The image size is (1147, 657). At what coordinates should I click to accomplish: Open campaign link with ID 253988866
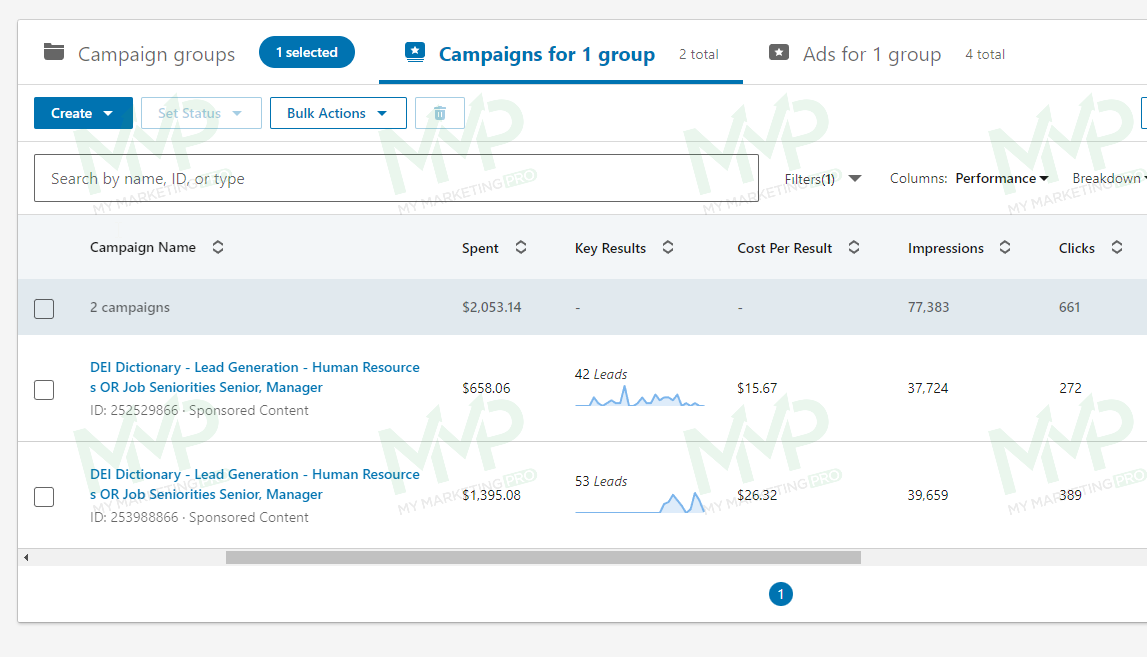pyautogui.click(x=255, y=484)
